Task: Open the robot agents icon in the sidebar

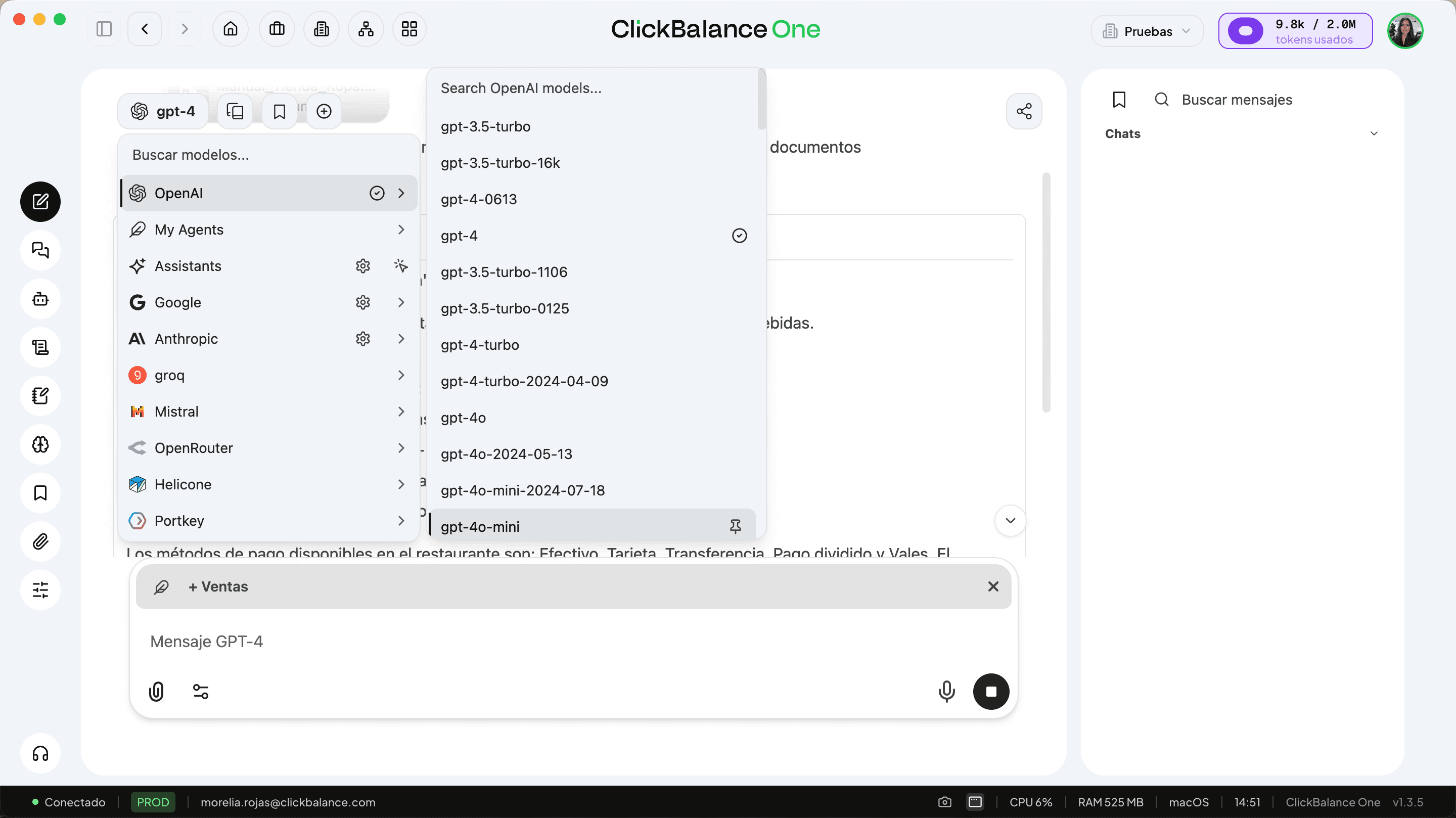Action: (x=40, y=298)
